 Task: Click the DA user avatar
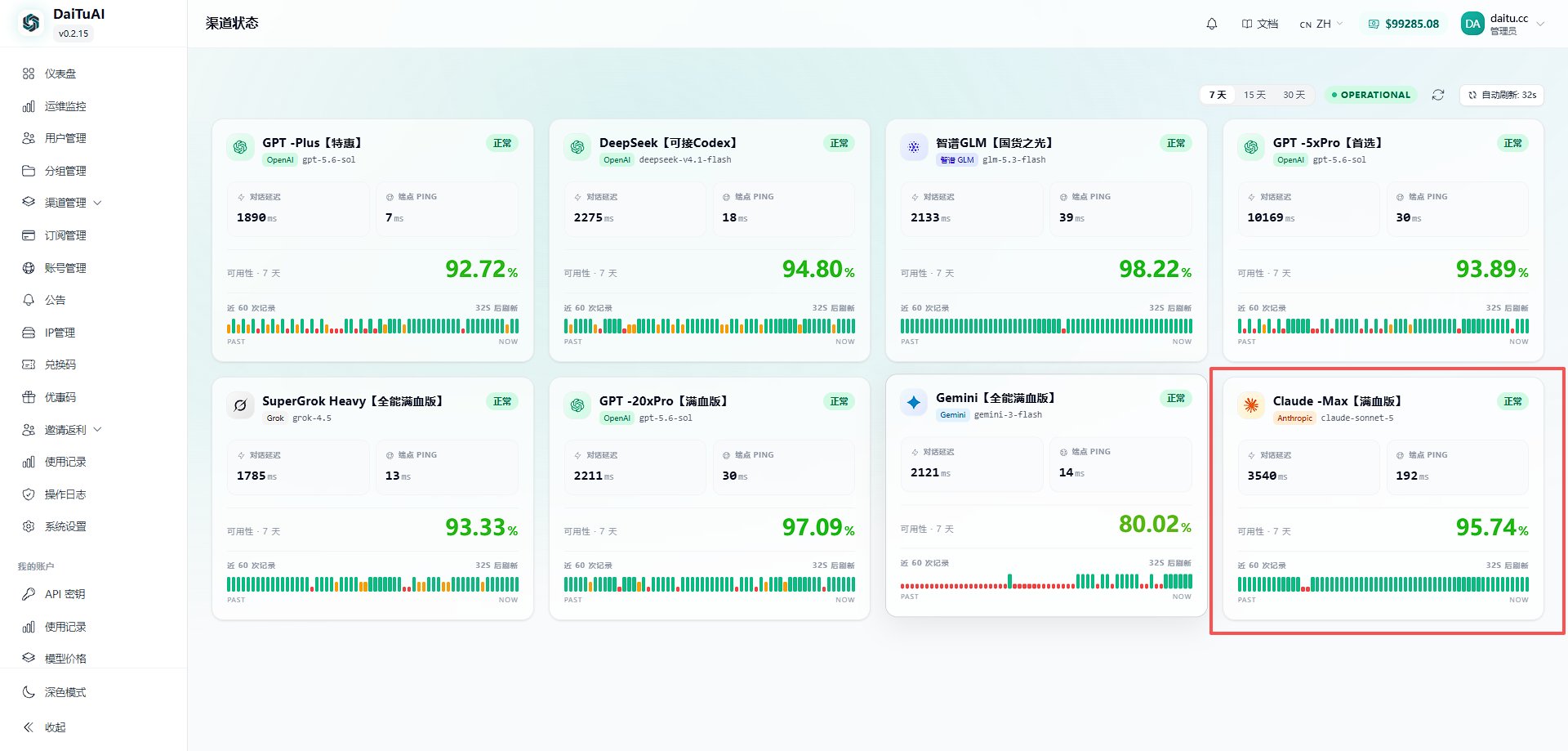pos(1472,24)
